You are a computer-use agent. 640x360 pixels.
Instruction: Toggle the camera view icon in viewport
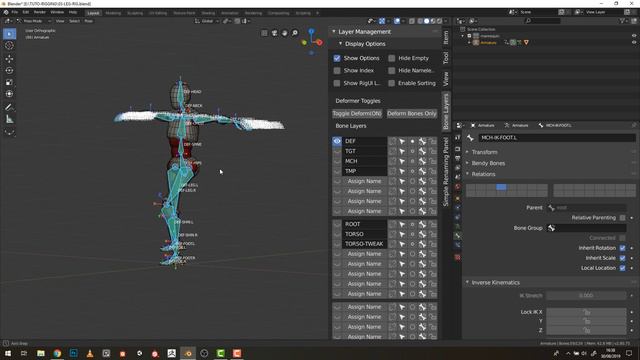point(274,33)
